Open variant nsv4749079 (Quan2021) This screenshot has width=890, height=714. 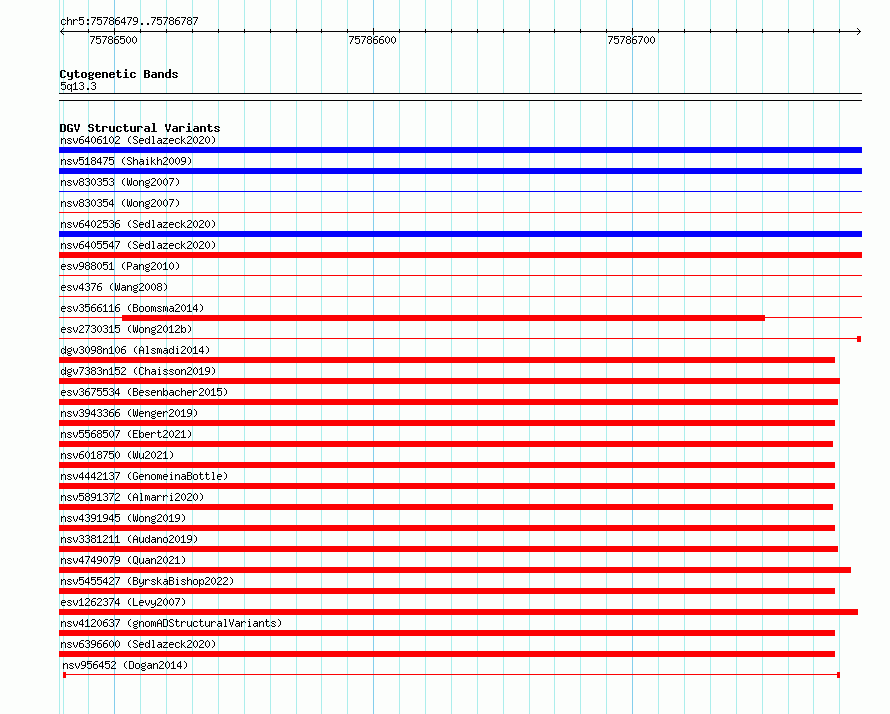[x=123, y=560]
